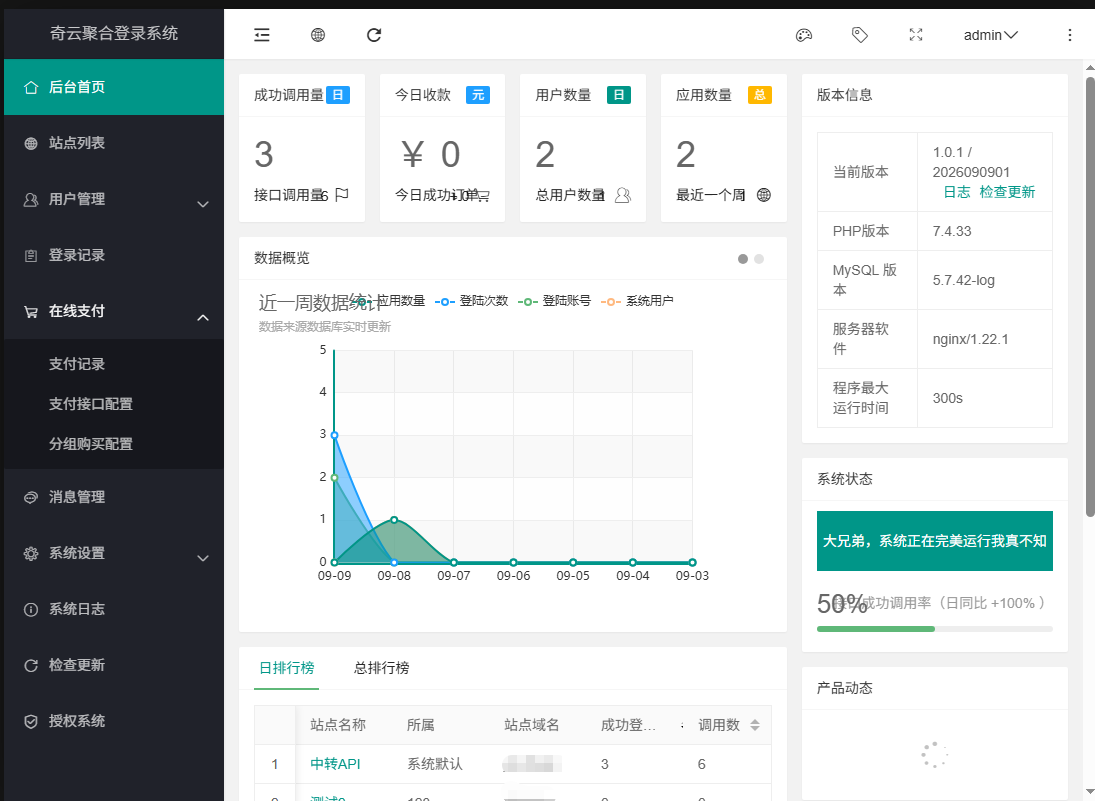This screenshot has height=801, width=1095.
Task: Click the 09-08 data point on green curve
Action: point(395,520)
